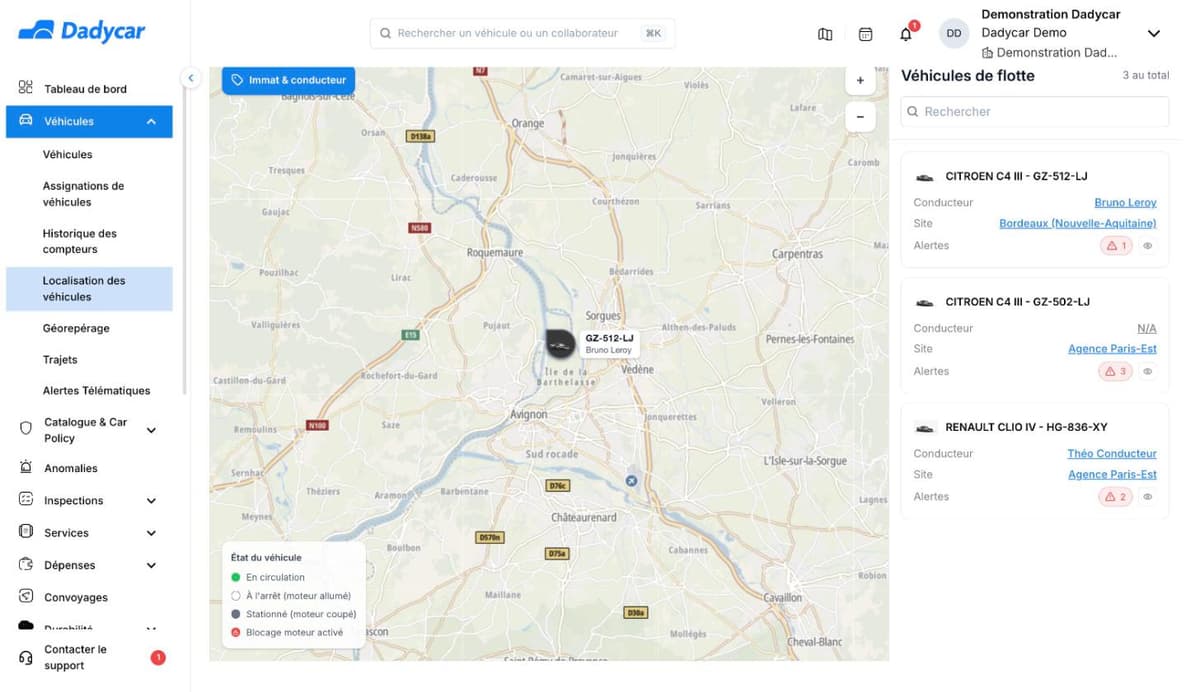This screenshot has height=692, width=1200.
Task: Click the Catalogue & Car Policy shield icon
Action: [26, 428]
